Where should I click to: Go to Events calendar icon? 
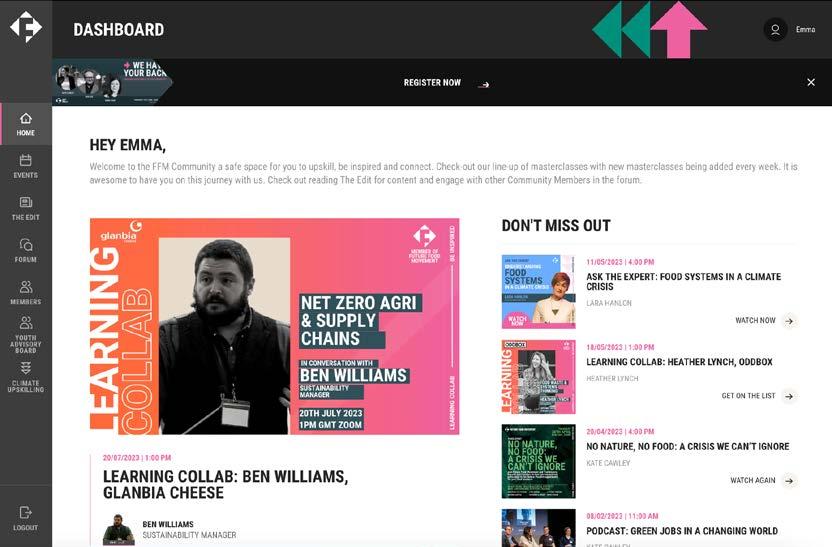pos(25,160)
